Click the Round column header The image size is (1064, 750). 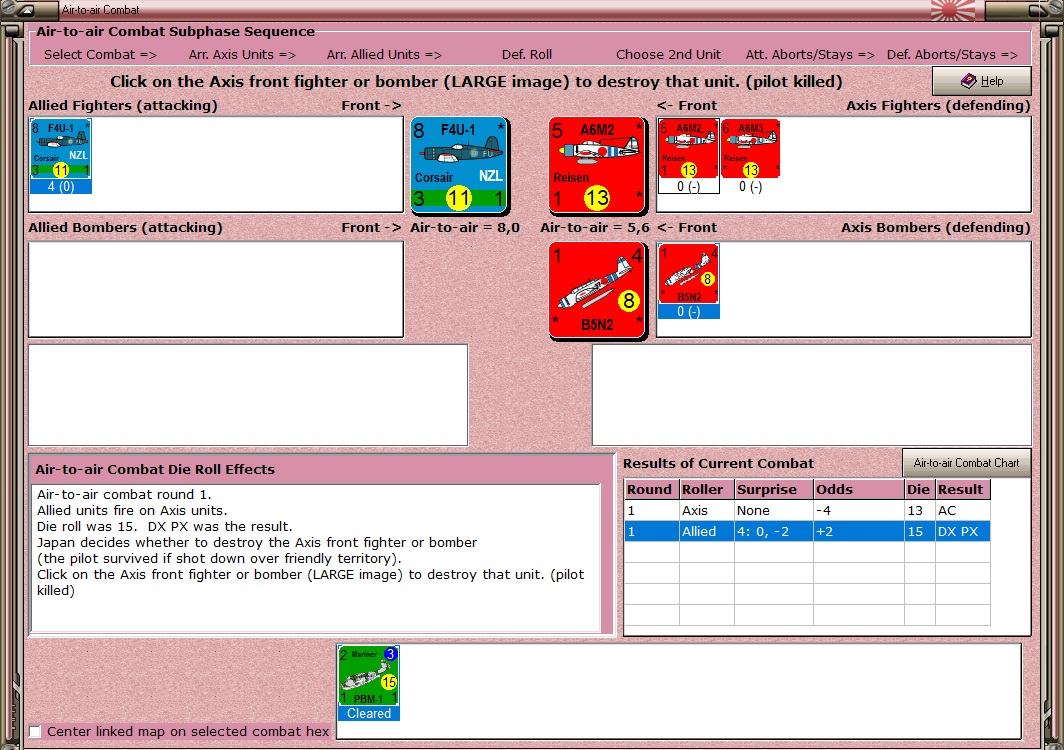tap(651, 489)
